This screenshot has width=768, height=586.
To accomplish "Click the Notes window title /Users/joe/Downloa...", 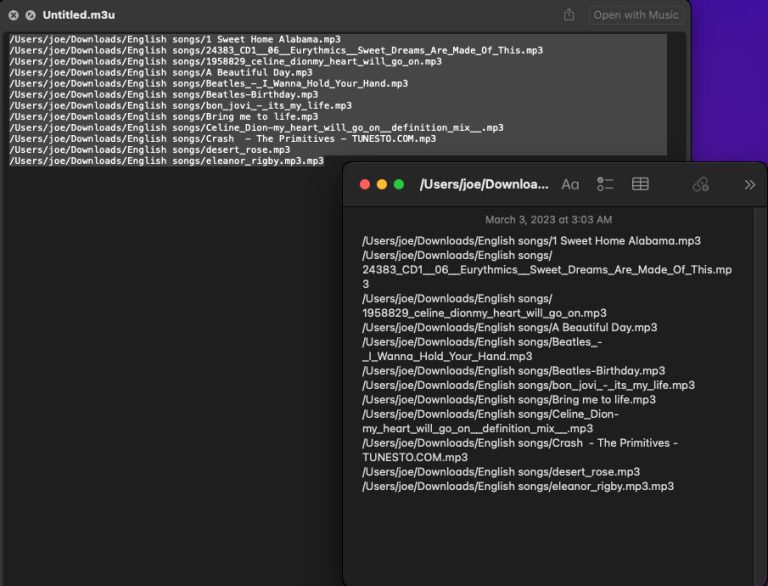I will (484, 184).
